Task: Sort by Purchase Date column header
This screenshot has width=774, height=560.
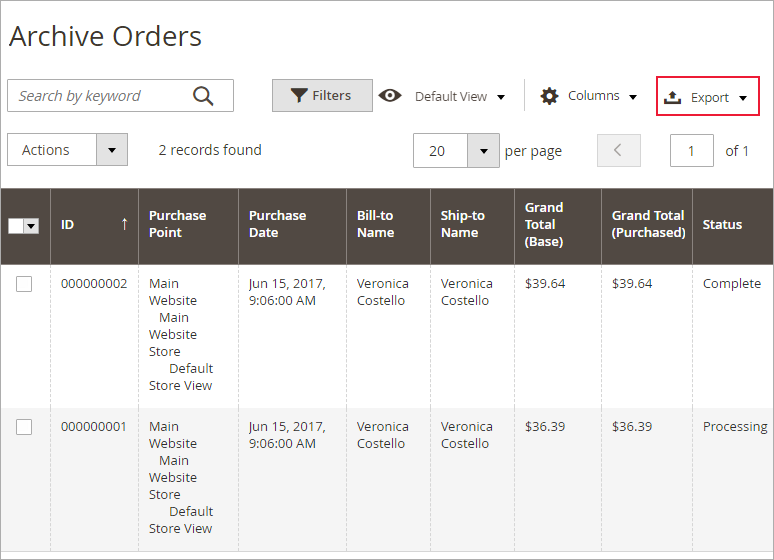Action: click(x=277, y=224)
